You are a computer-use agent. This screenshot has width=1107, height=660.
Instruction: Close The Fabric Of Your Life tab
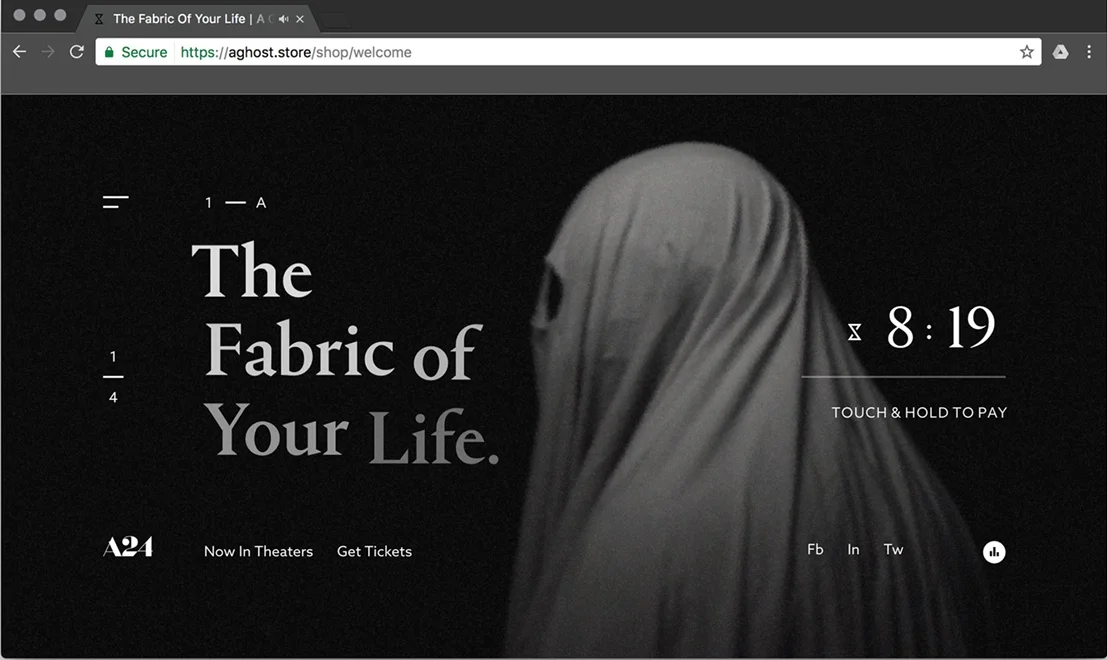(300, 19)
